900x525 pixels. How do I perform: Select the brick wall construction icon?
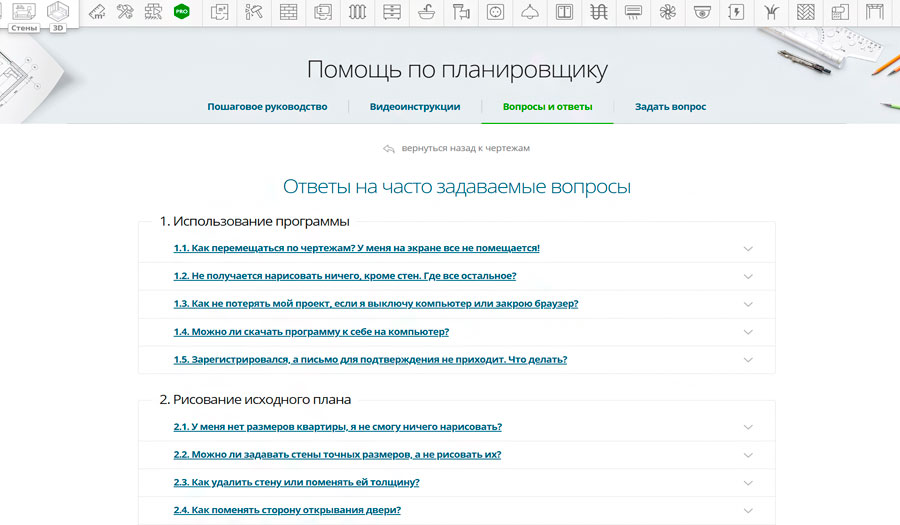288,12
